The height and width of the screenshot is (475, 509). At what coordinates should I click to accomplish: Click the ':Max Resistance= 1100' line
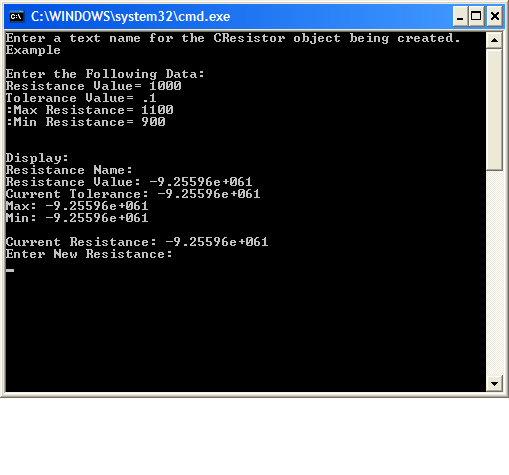pos(90,110)
